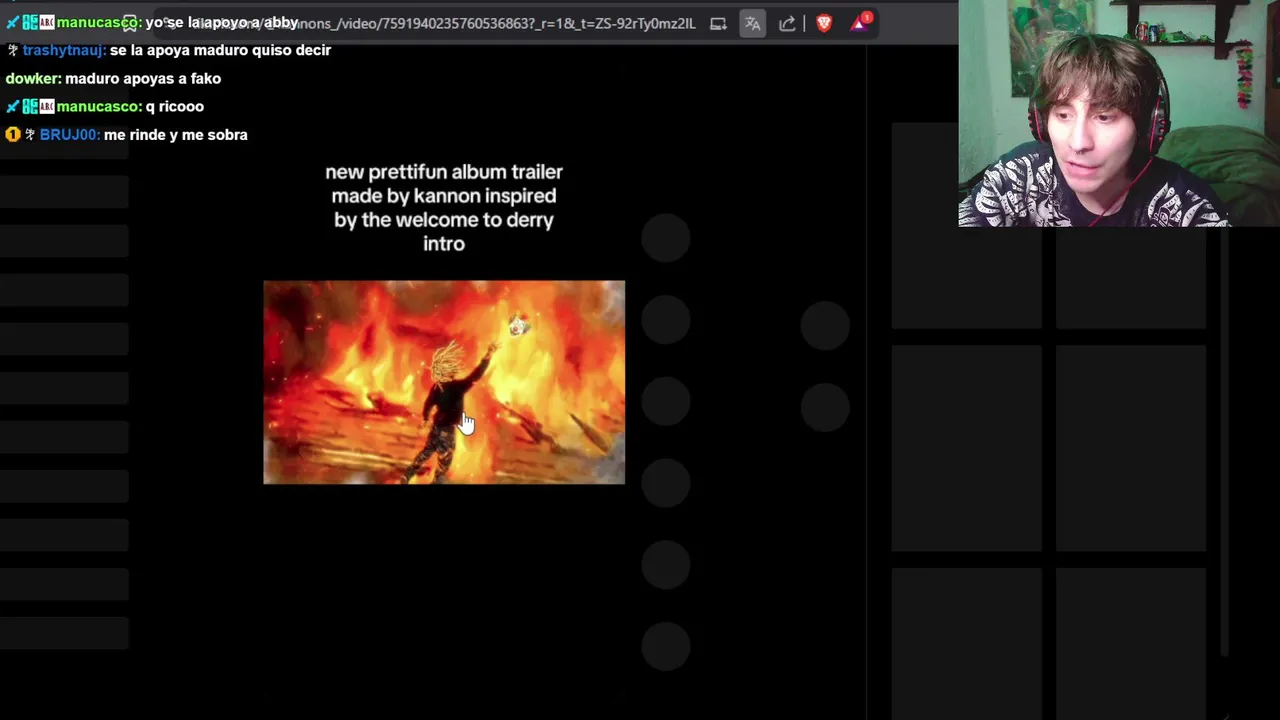Click the message 'me rinde y me sobra'

click(175, 134)
